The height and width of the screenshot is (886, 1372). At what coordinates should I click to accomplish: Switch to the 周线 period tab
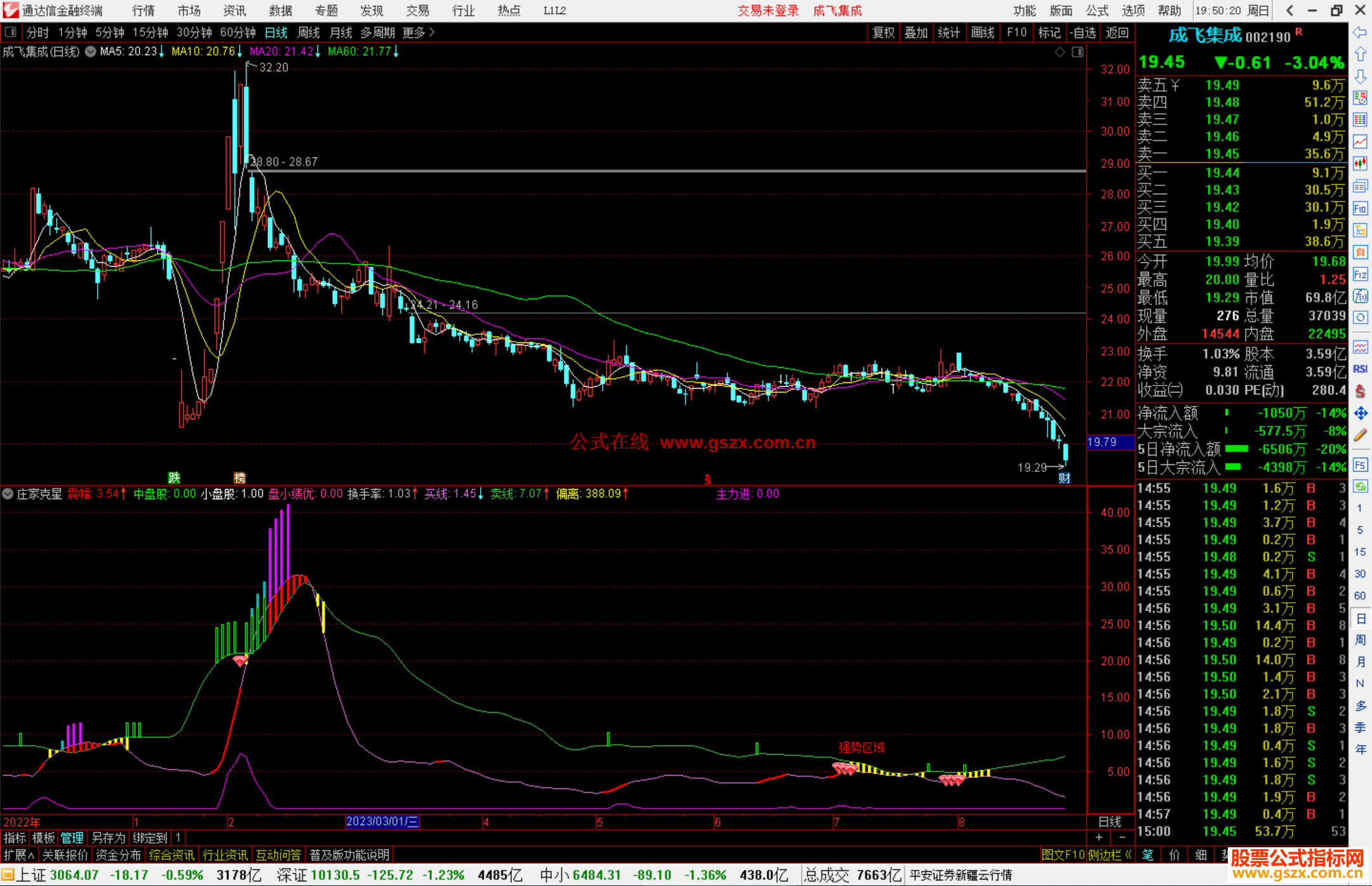tap(309, 32)
